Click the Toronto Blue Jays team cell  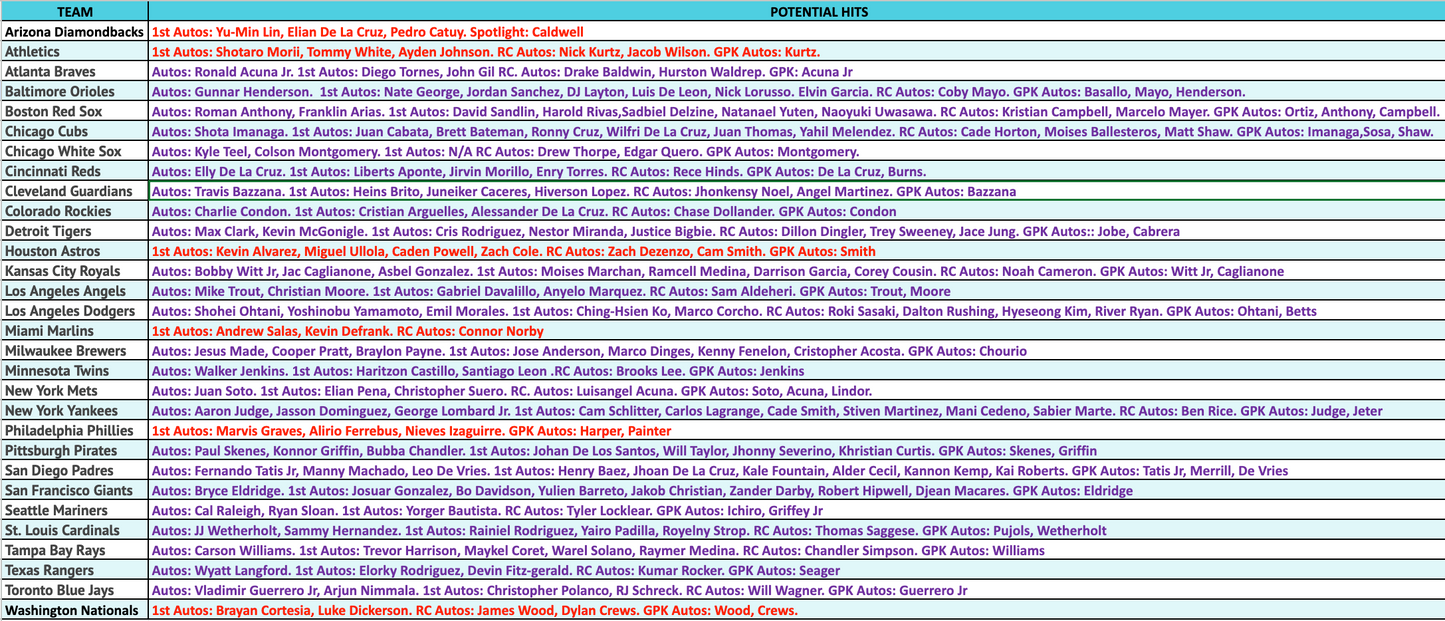pos(74,591)
